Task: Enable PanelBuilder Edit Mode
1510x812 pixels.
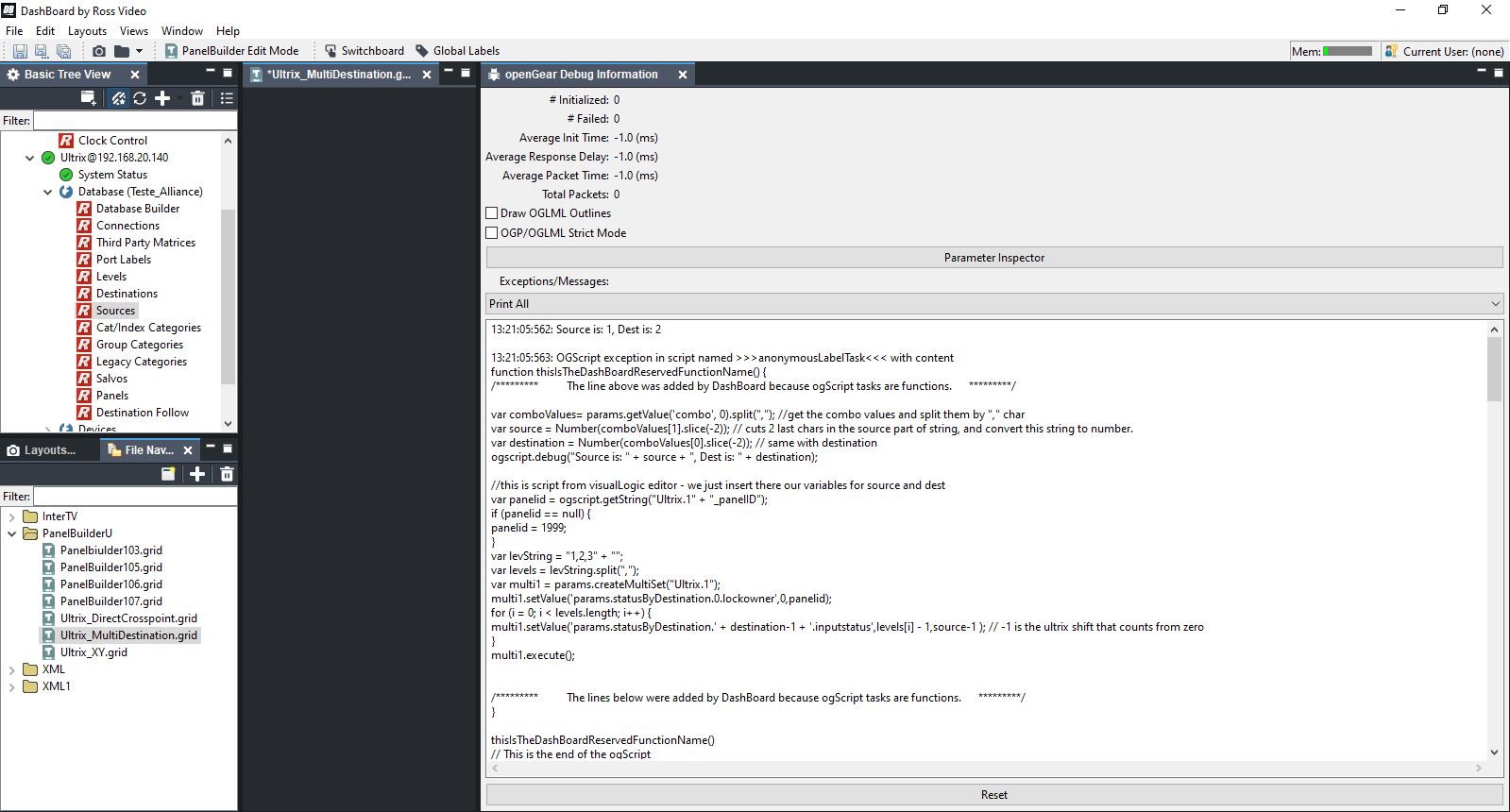Action: click(231, 51)
